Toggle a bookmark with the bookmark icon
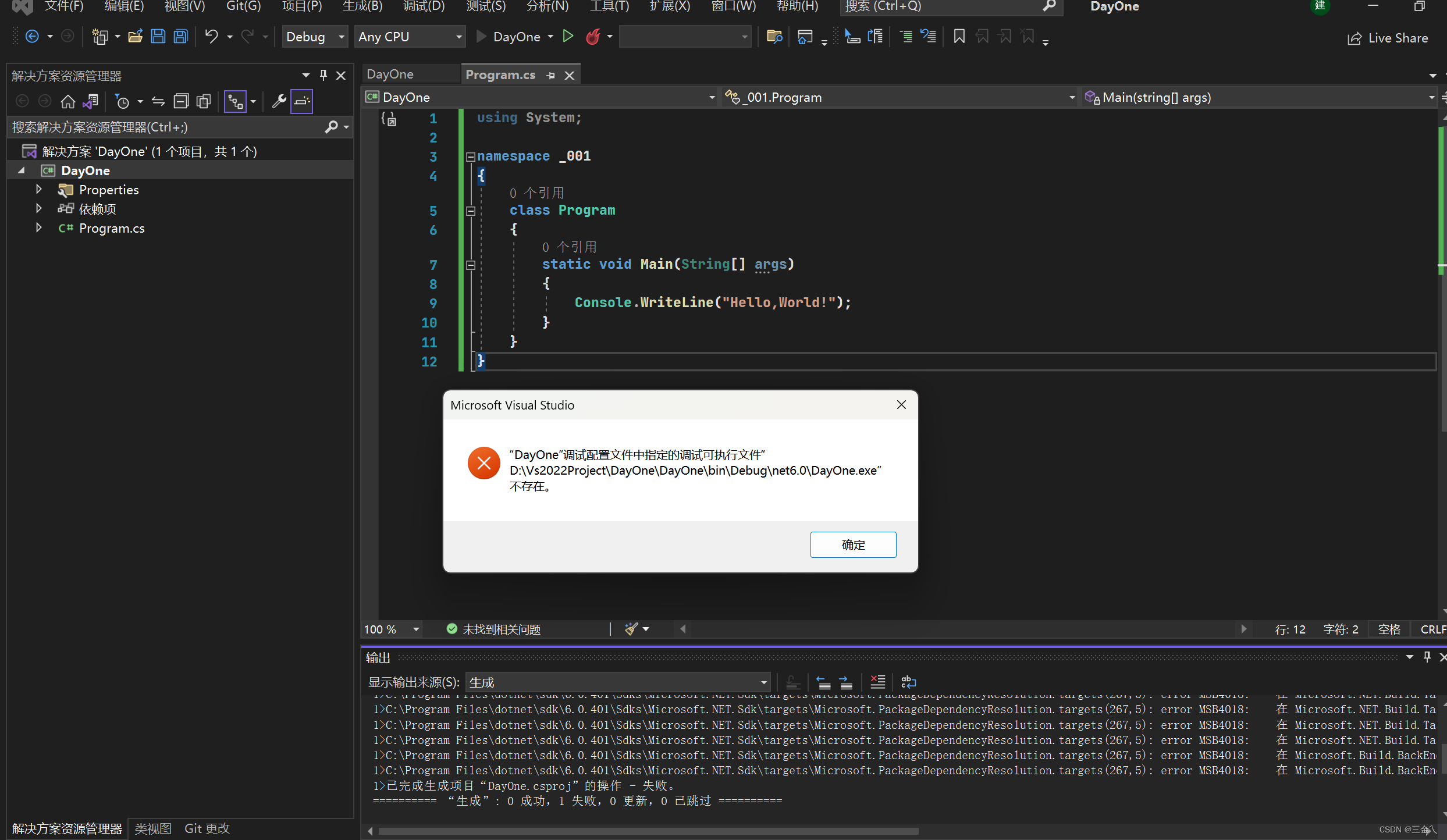Screen dimensions: 1447x840 [x=959, y=37]
